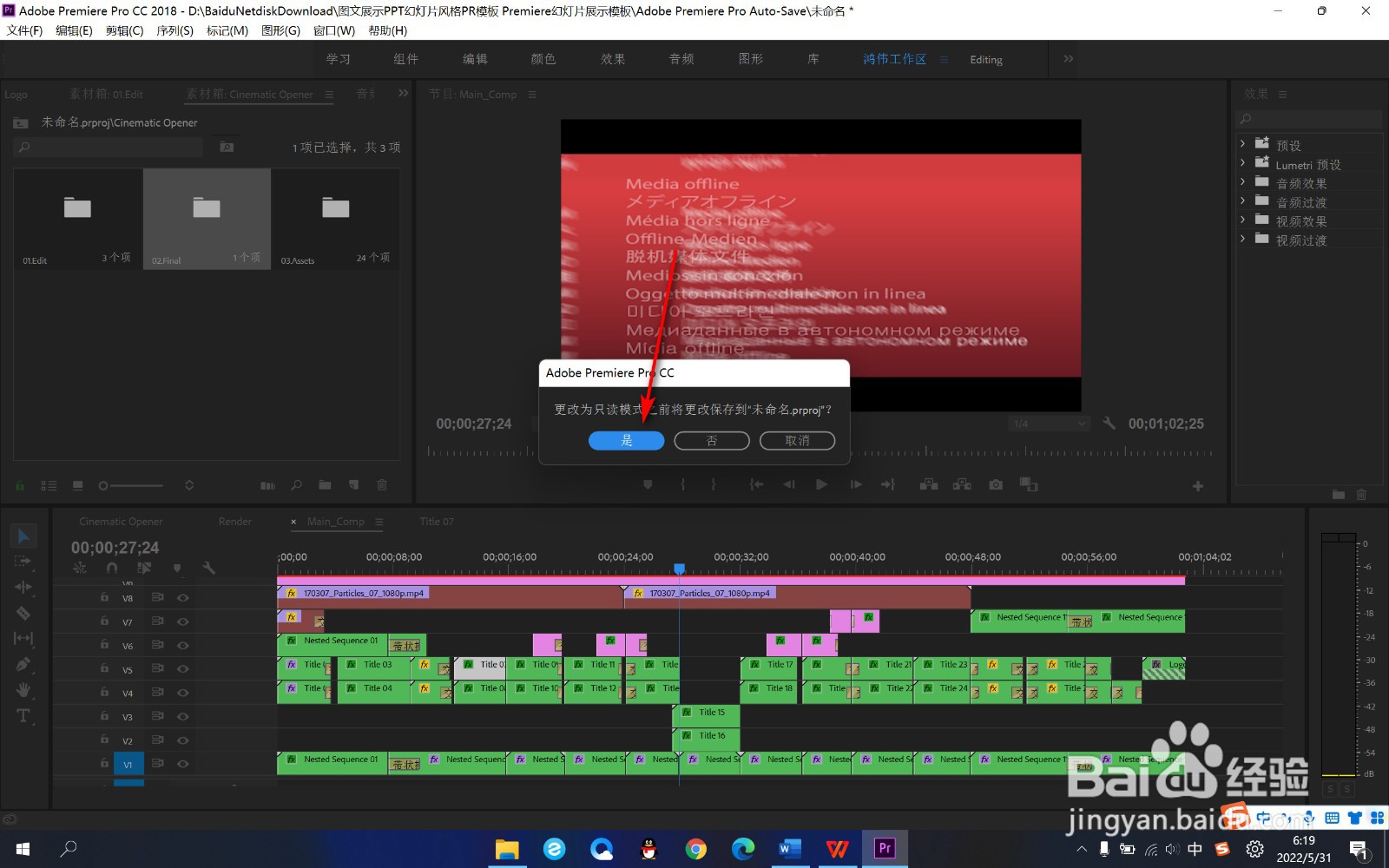
Task: Toggle the lock on track V5
Action: 104,669
